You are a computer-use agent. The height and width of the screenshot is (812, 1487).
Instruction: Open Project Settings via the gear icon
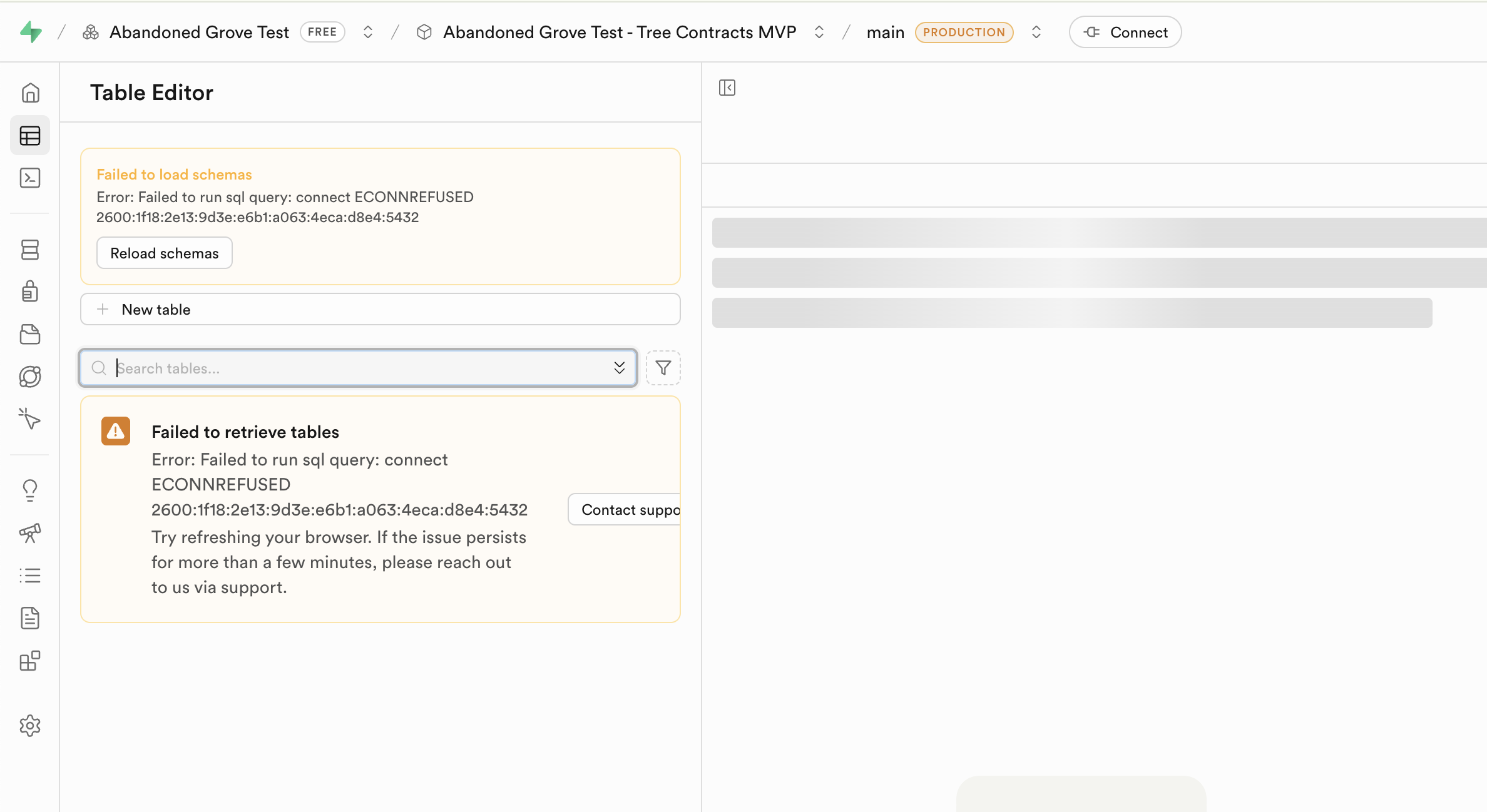coord(30,726)
